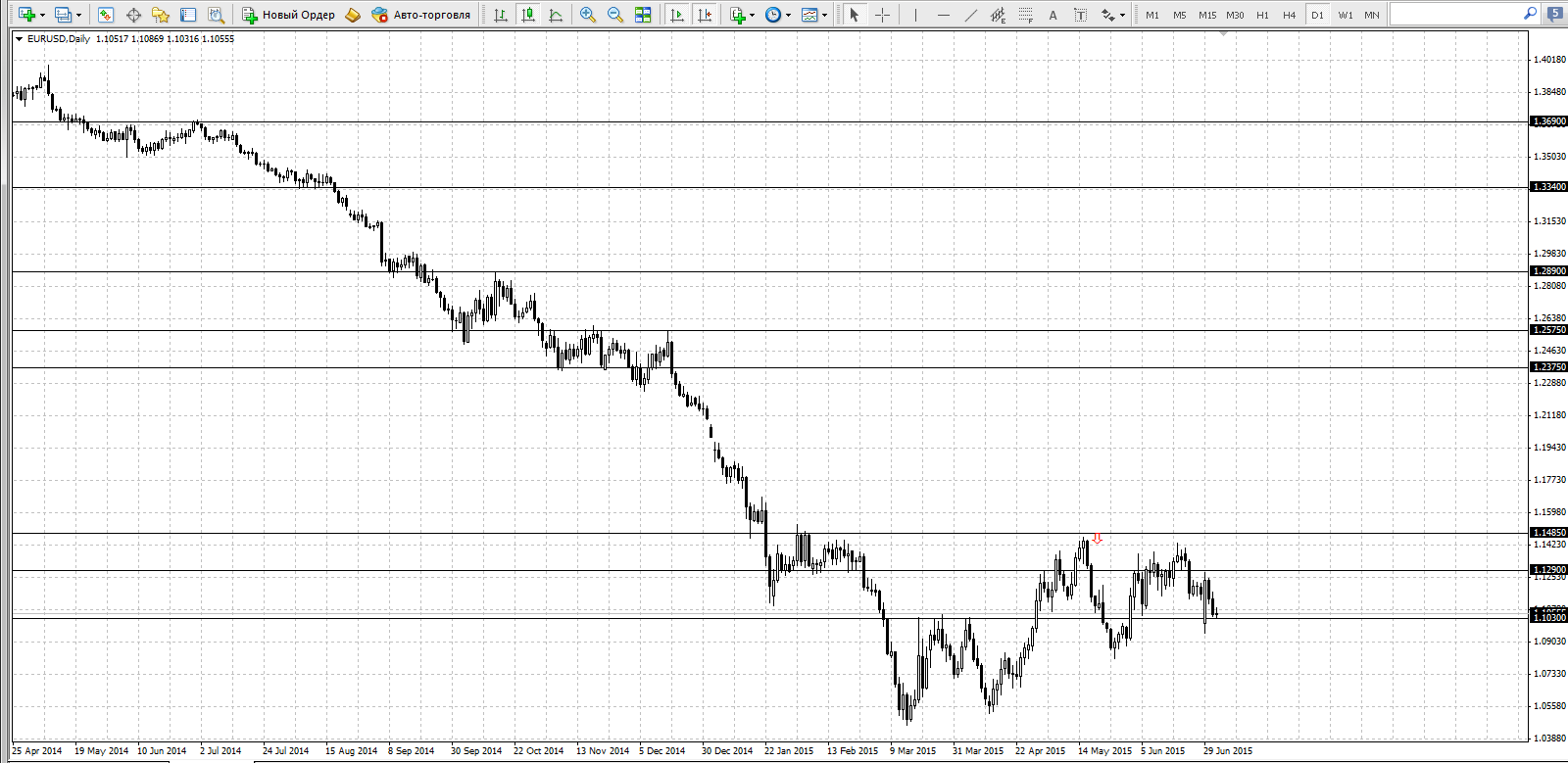
Task: Select the trendline drawing tool
Action: [970, 15]
